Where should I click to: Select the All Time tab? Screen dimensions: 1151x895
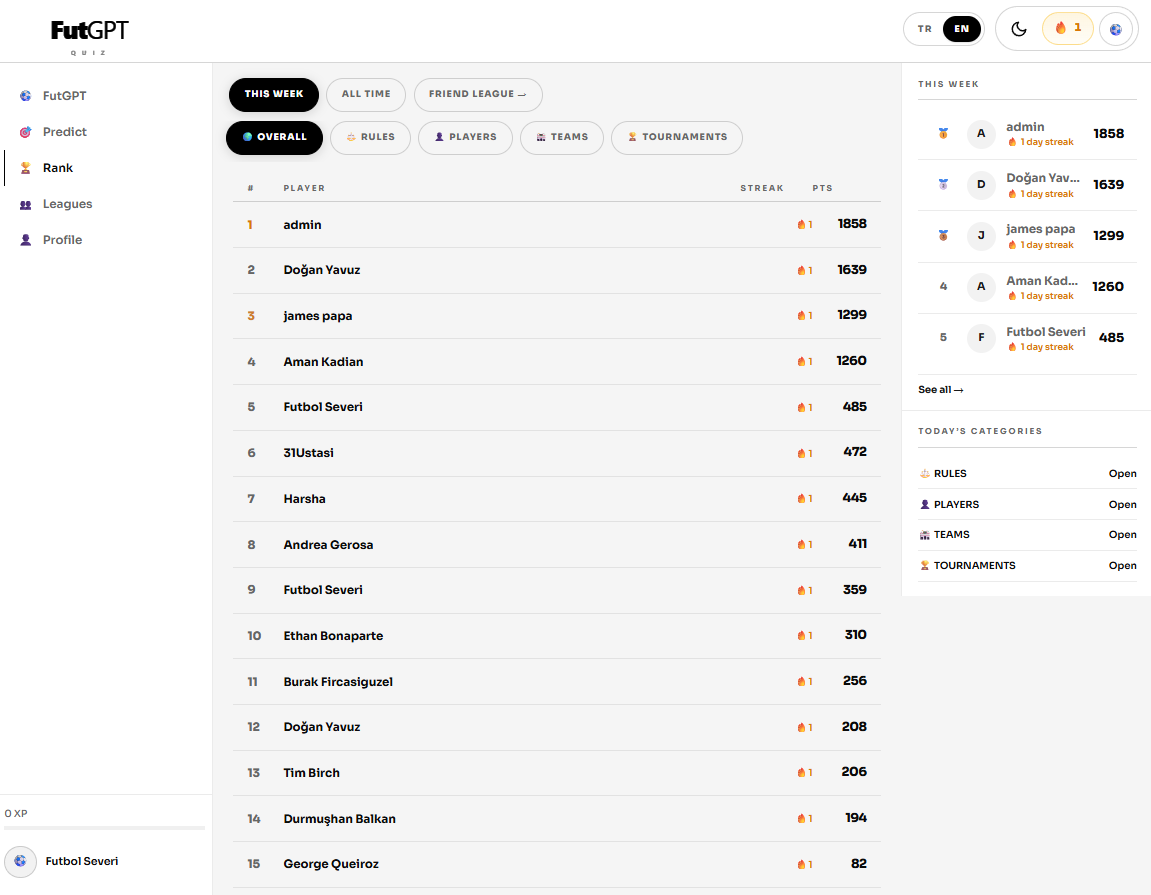tap(366, 94)
